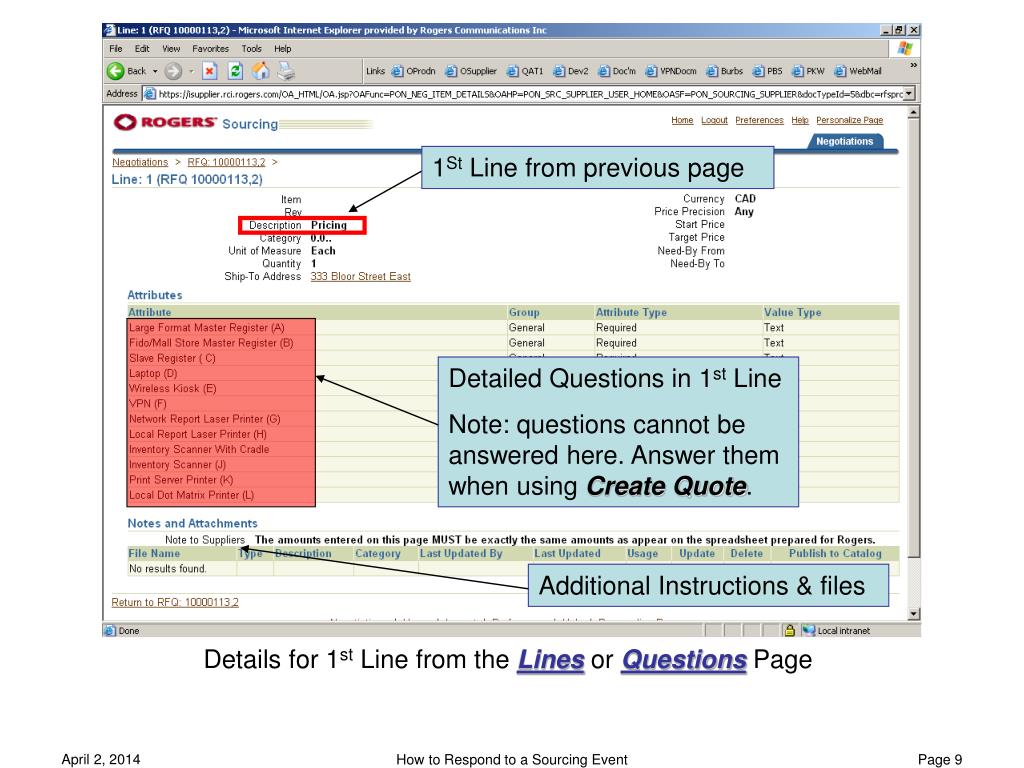
Task: Click the RFQ: 10000113,2 breadcrumb link
Action: click(226, 162)
